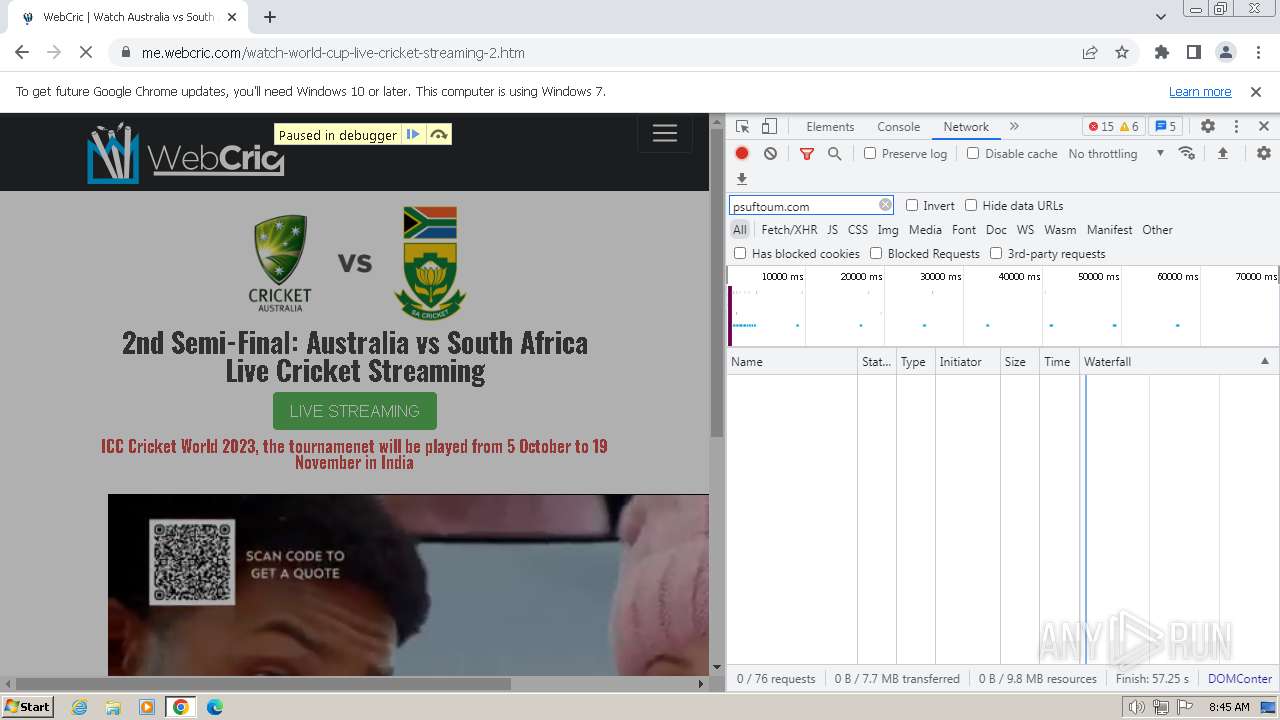Filter requests by Font
The image size is (1280, 720).
[964, 229]
